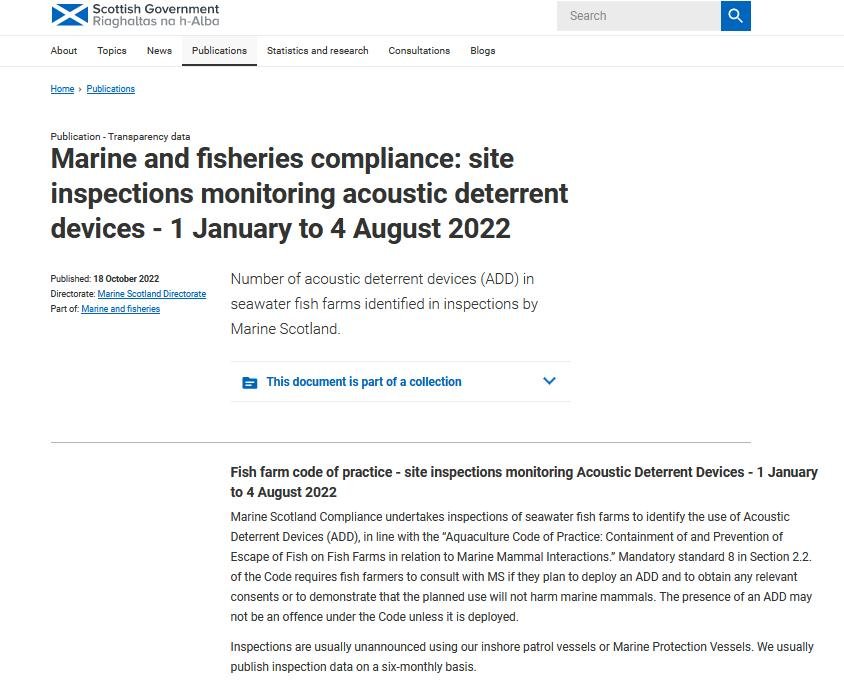Open the News section
844x682 pixels.
coord(158,50)
